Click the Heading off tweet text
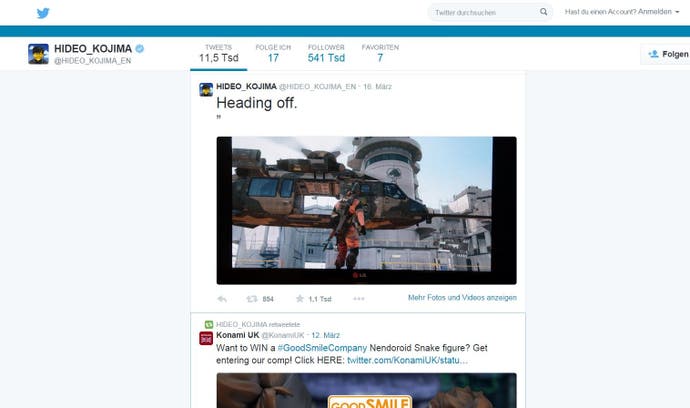The image size is (690, 408). point(257,103)
